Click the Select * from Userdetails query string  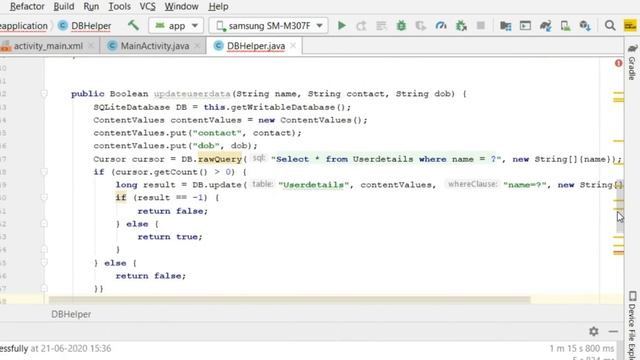pyautogui.click(x=386, y=159)
